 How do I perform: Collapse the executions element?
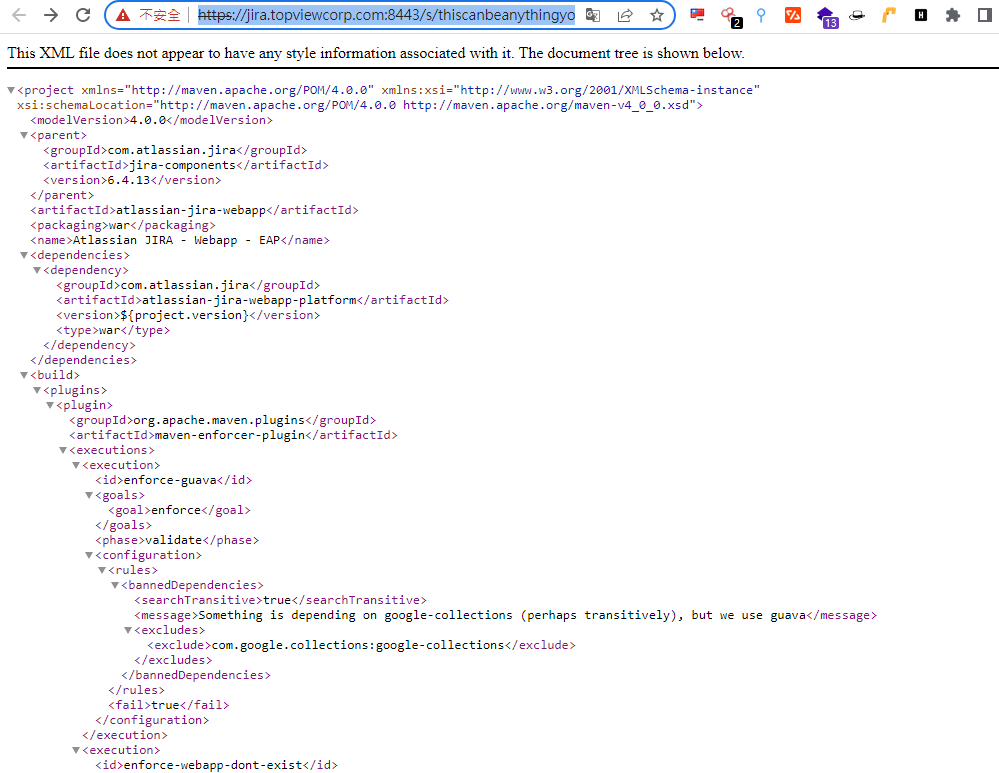pos(63,451)
